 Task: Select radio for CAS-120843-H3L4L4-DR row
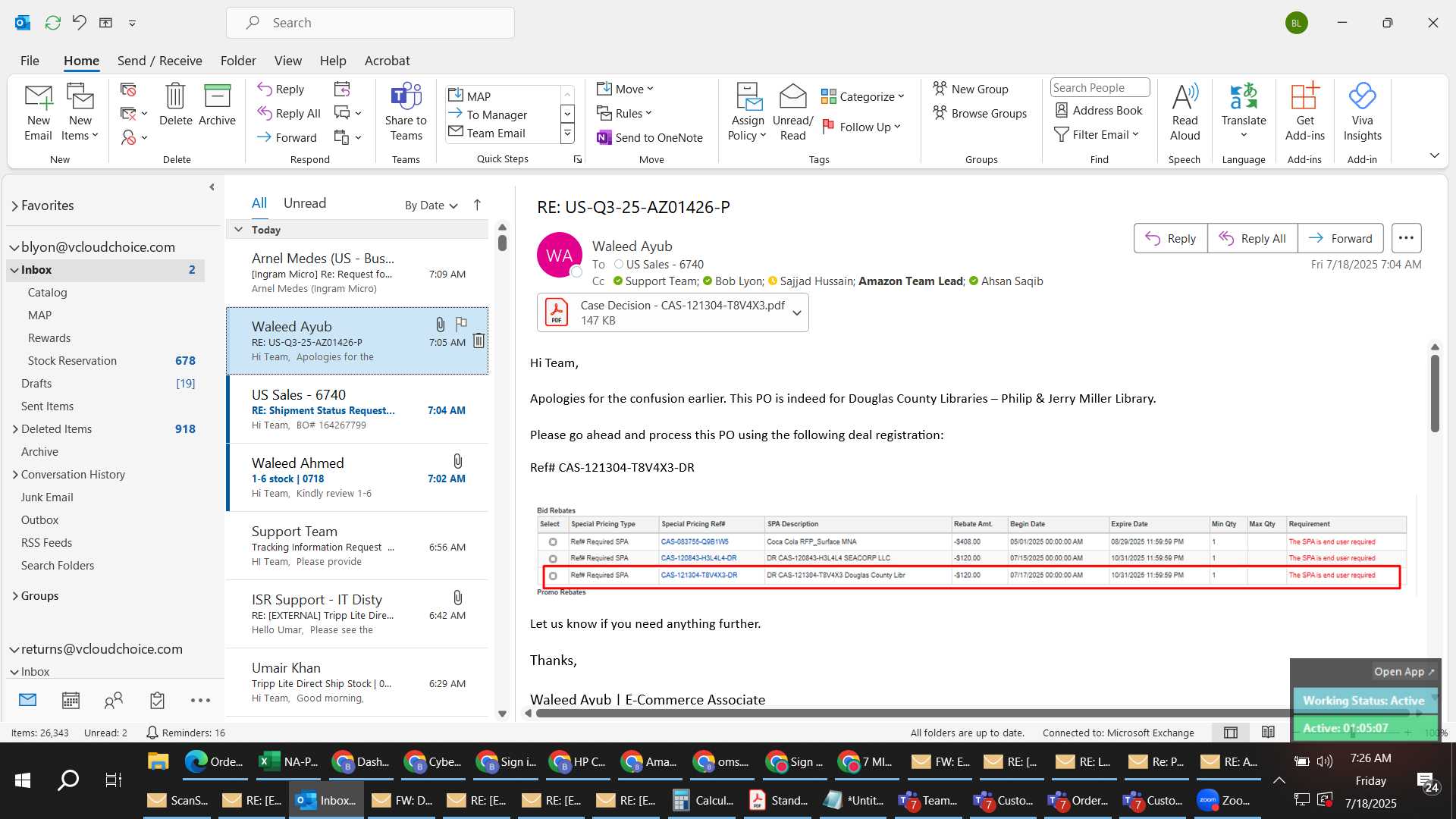tap(553, 558)
